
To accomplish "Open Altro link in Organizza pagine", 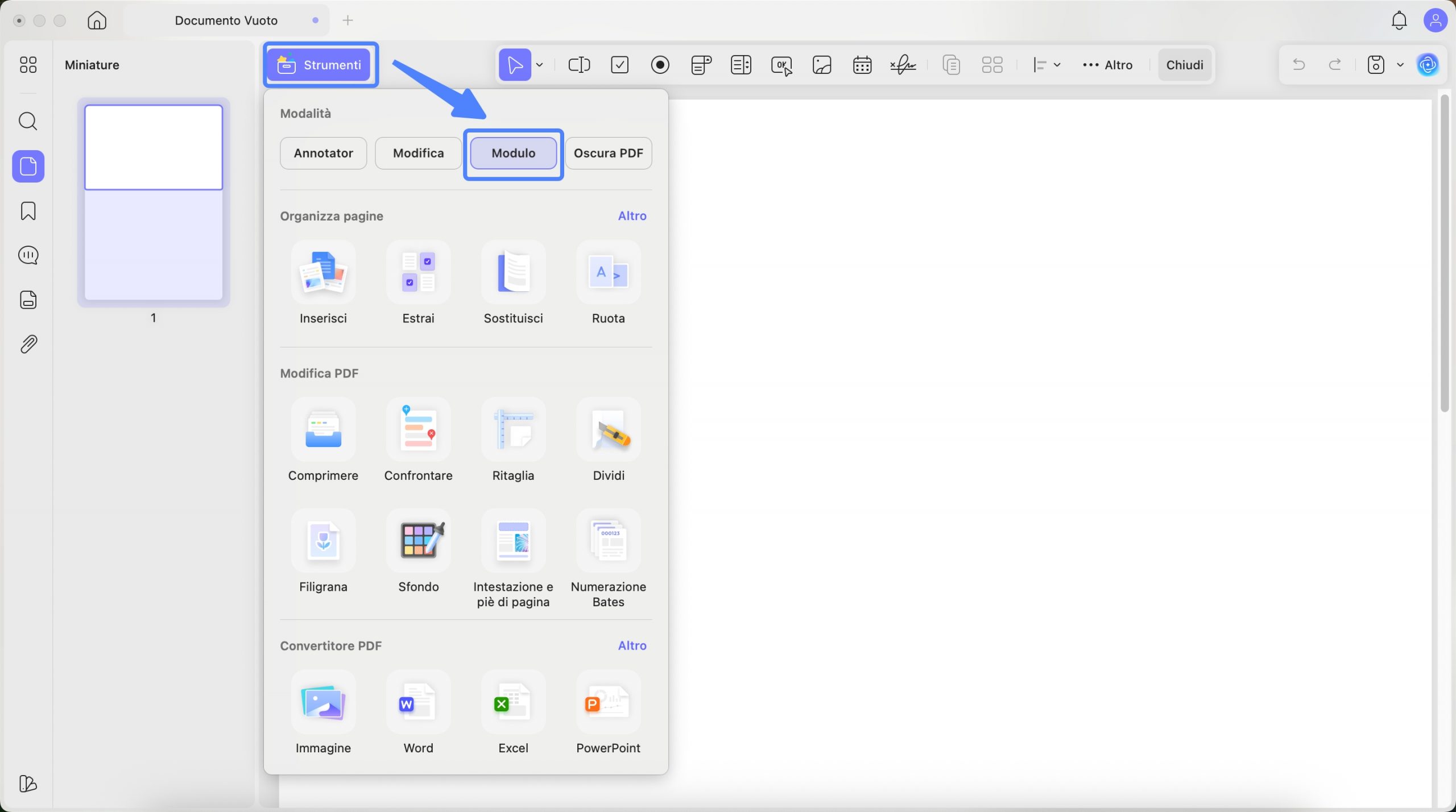I will tap(632, 216).
